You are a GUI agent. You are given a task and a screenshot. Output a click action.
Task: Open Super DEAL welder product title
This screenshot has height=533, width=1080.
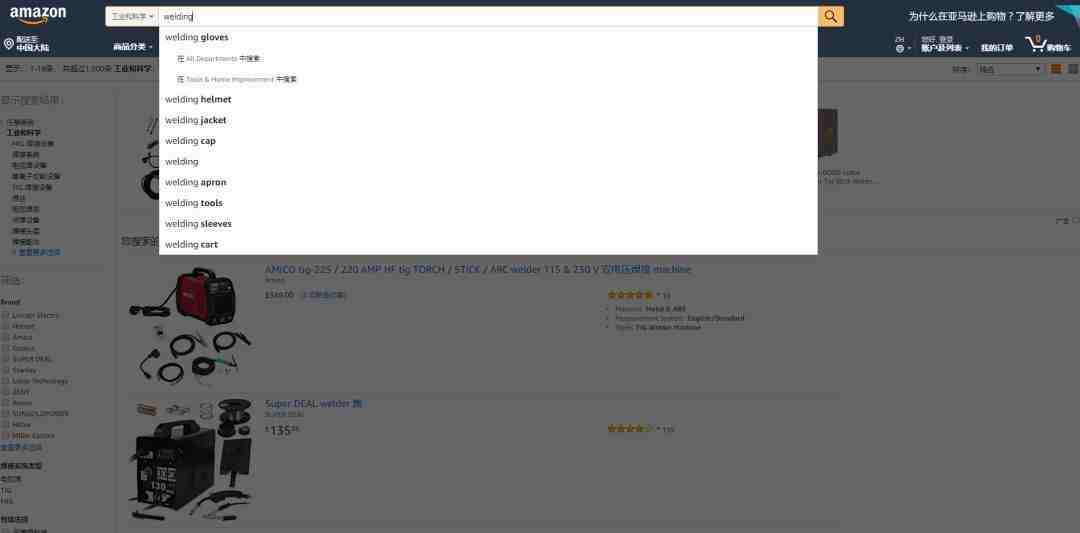click(313, 404)
